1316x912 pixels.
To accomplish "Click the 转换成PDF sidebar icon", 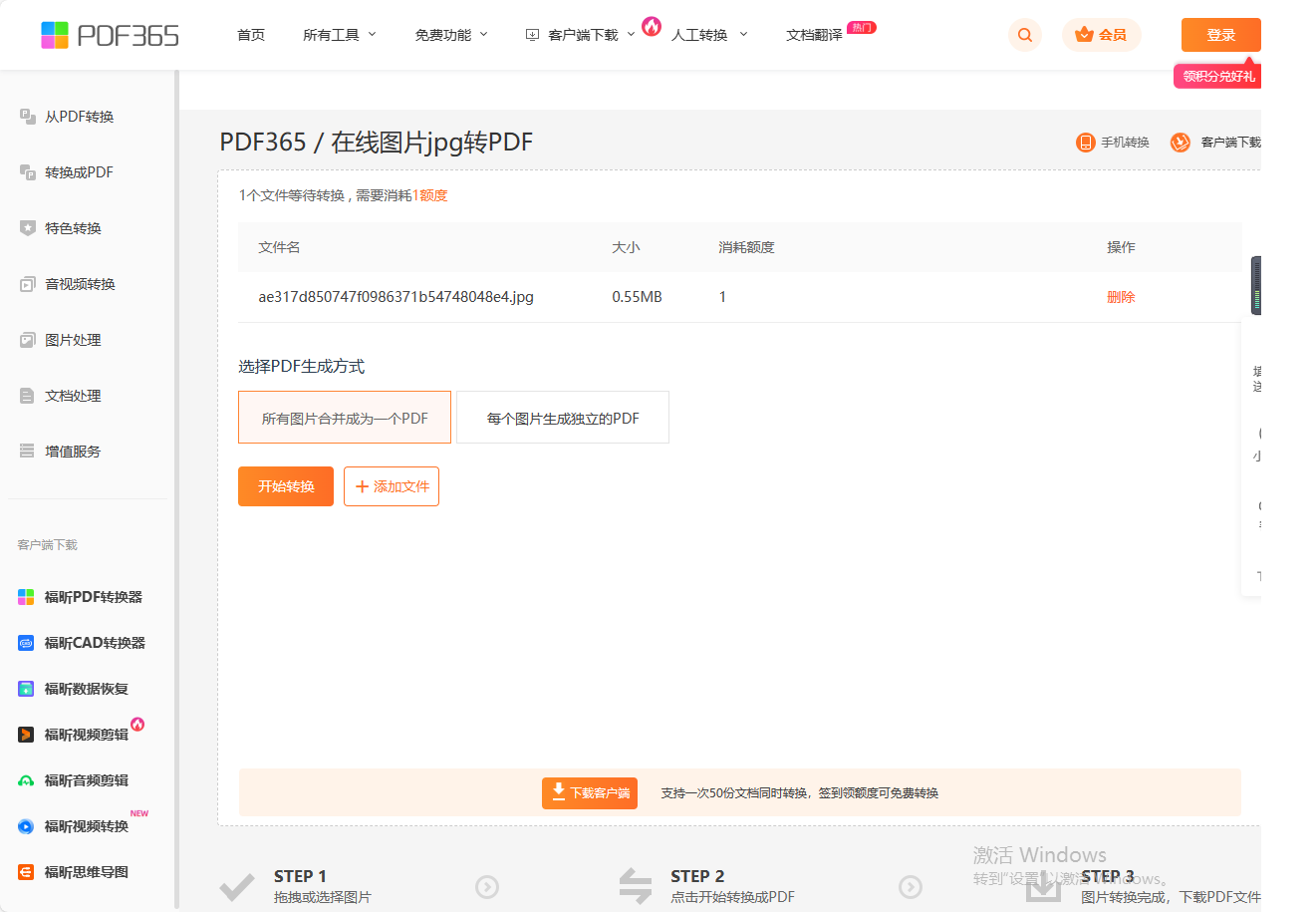I will point(28,172).
